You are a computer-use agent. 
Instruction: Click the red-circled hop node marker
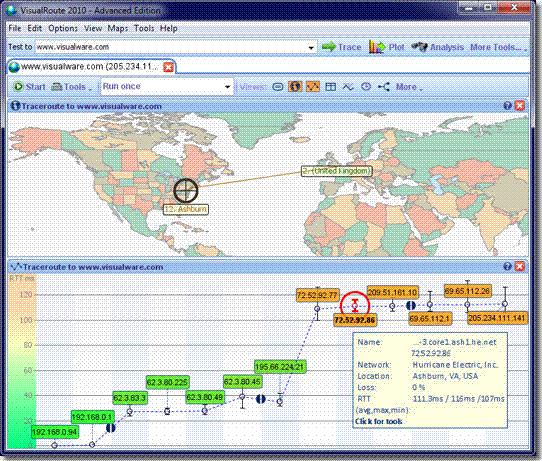(355, 305)
